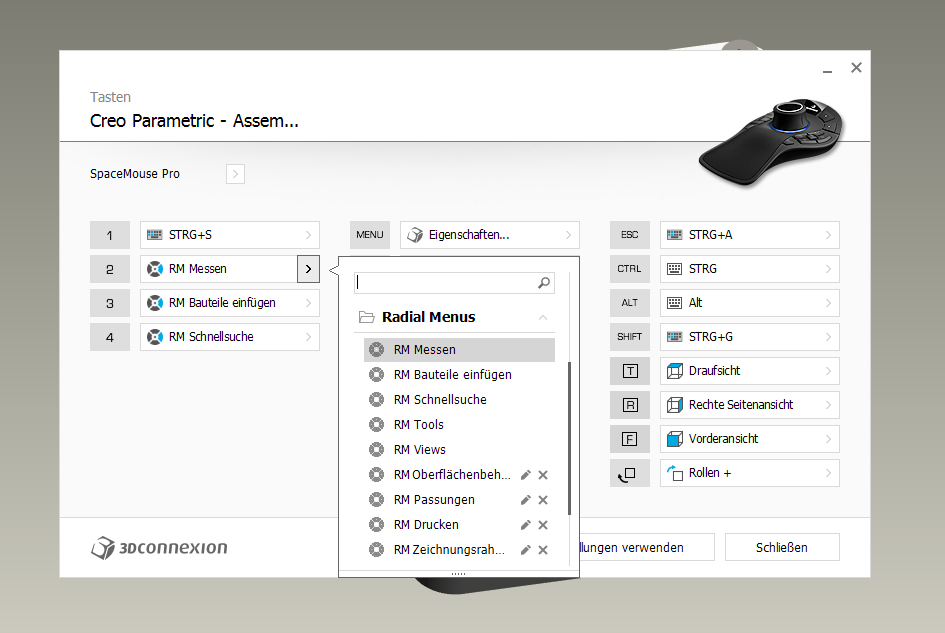Image resolution: width=945 pixels, height=633 pixels.
Task: Choose RM Views radial menu
Action: coord(459,450)
